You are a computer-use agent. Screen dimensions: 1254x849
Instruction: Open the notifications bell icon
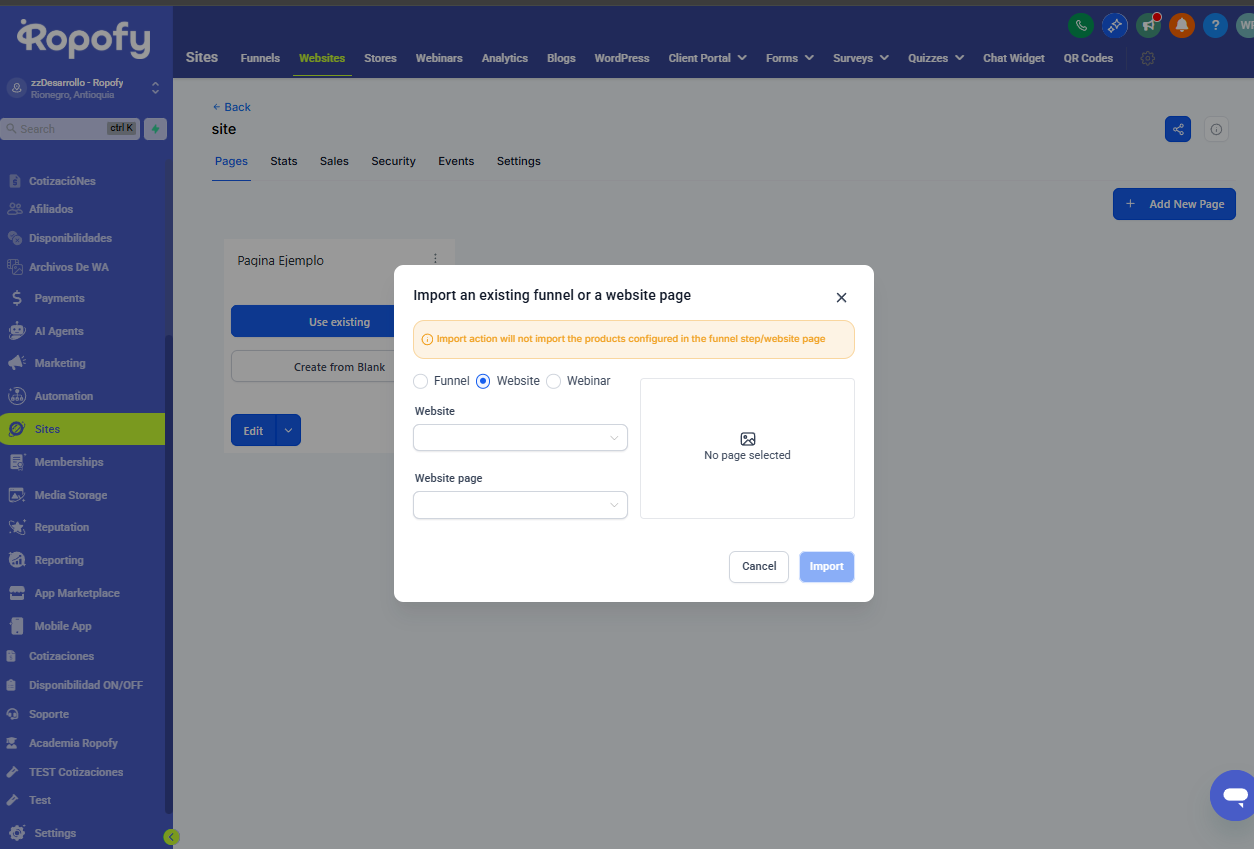(x=1182, y=26)
